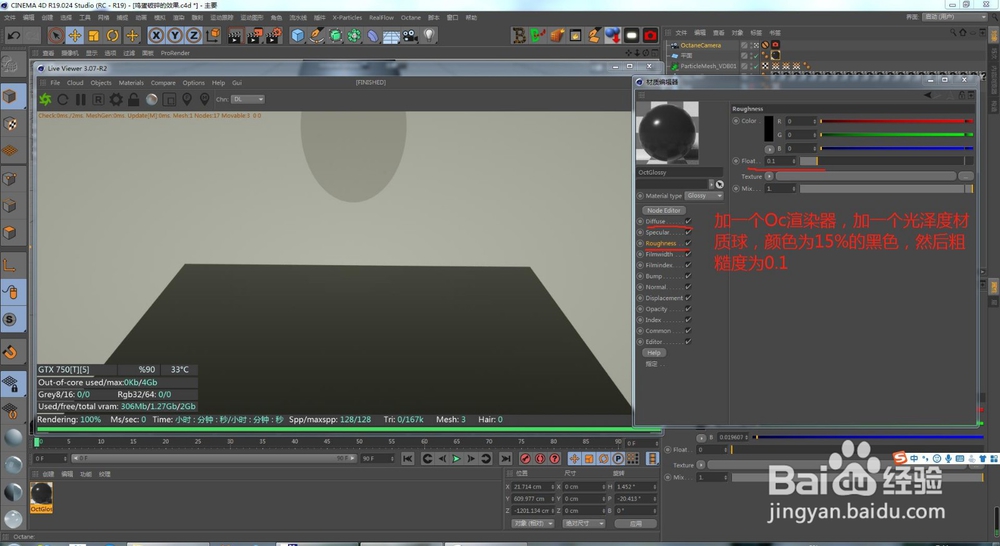1000x546 pixels.
Task: Open the X-Particles menu
Action: pyautogui.click(x=347, y=18)
